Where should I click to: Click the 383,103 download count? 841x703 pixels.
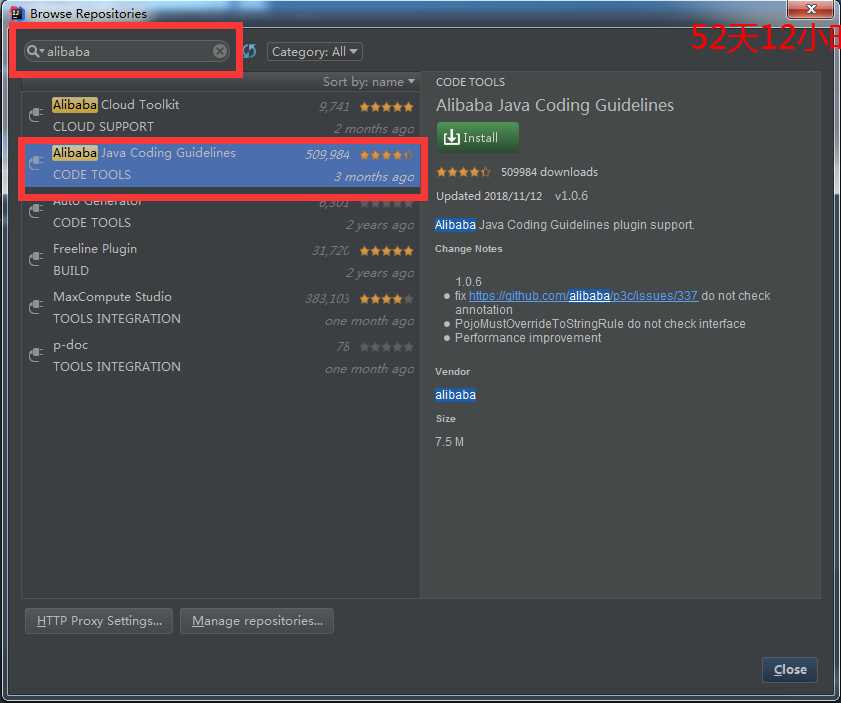click(x=327, y=299)
